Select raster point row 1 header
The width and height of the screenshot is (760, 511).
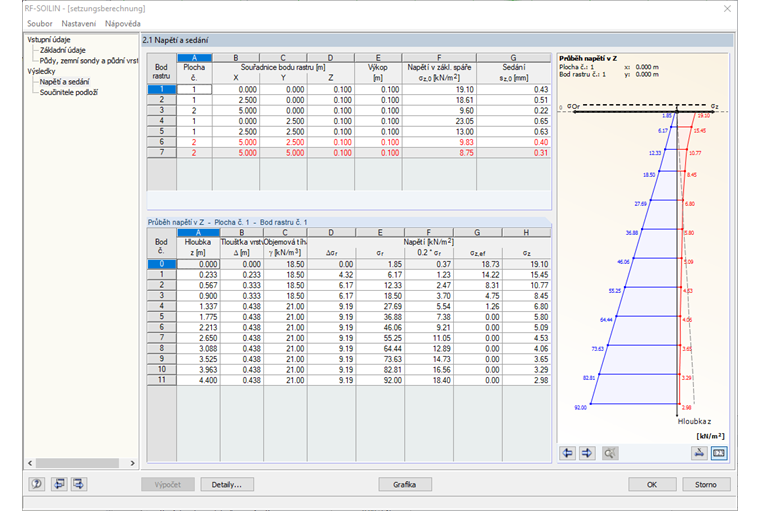point(162,89)
